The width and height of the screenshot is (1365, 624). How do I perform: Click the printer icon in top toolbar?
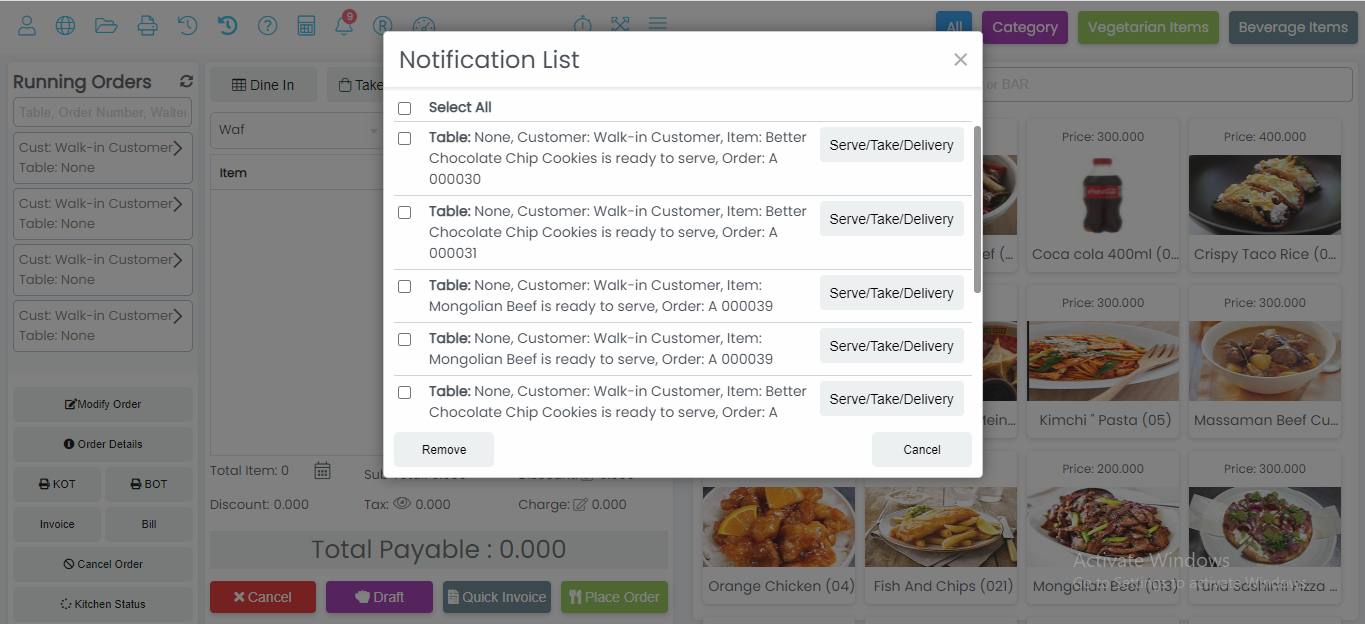(x=147, y=26)
